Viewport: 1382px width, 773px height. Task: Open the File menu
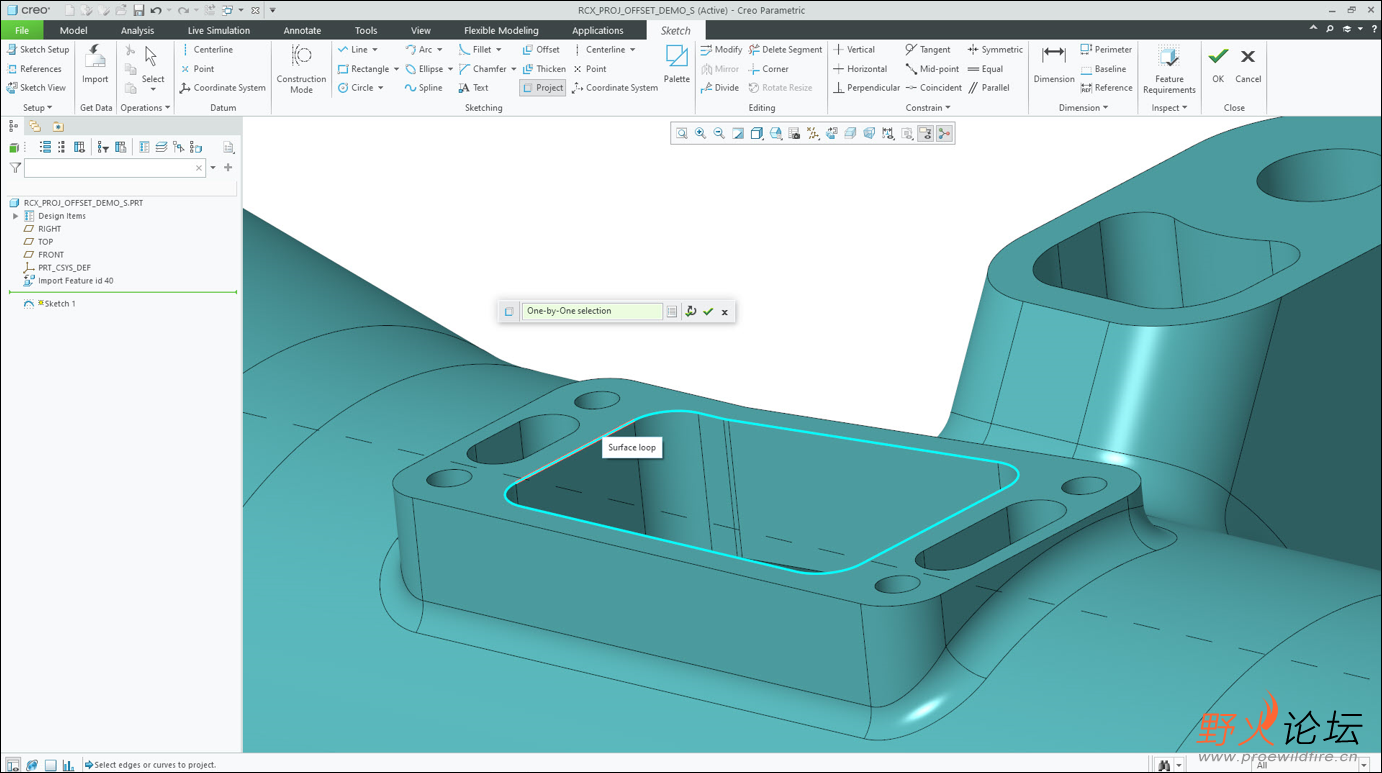click(x=22, y=30)
